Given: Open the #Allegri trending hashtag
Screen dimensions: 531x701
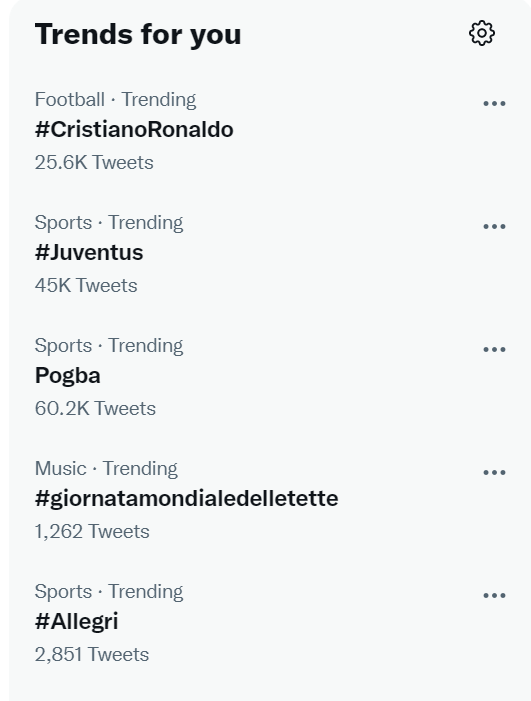Looking at the screenshot, I should click(x=76, y=622).
